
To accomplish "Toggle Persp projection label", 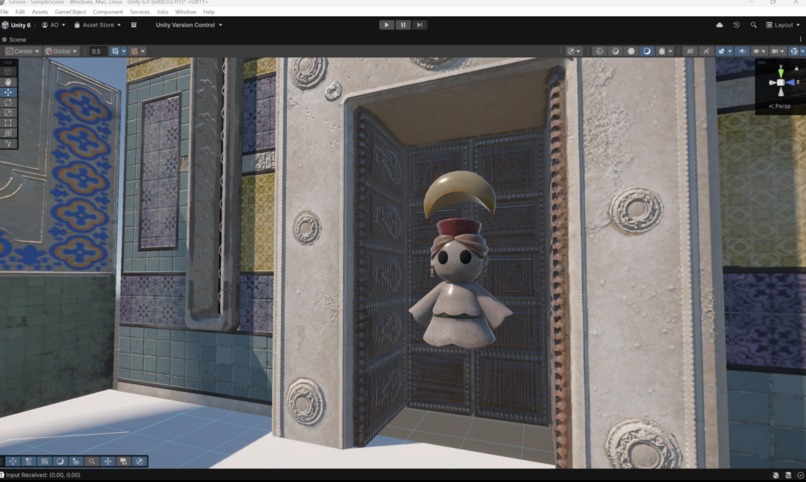I will coord(780,106).
